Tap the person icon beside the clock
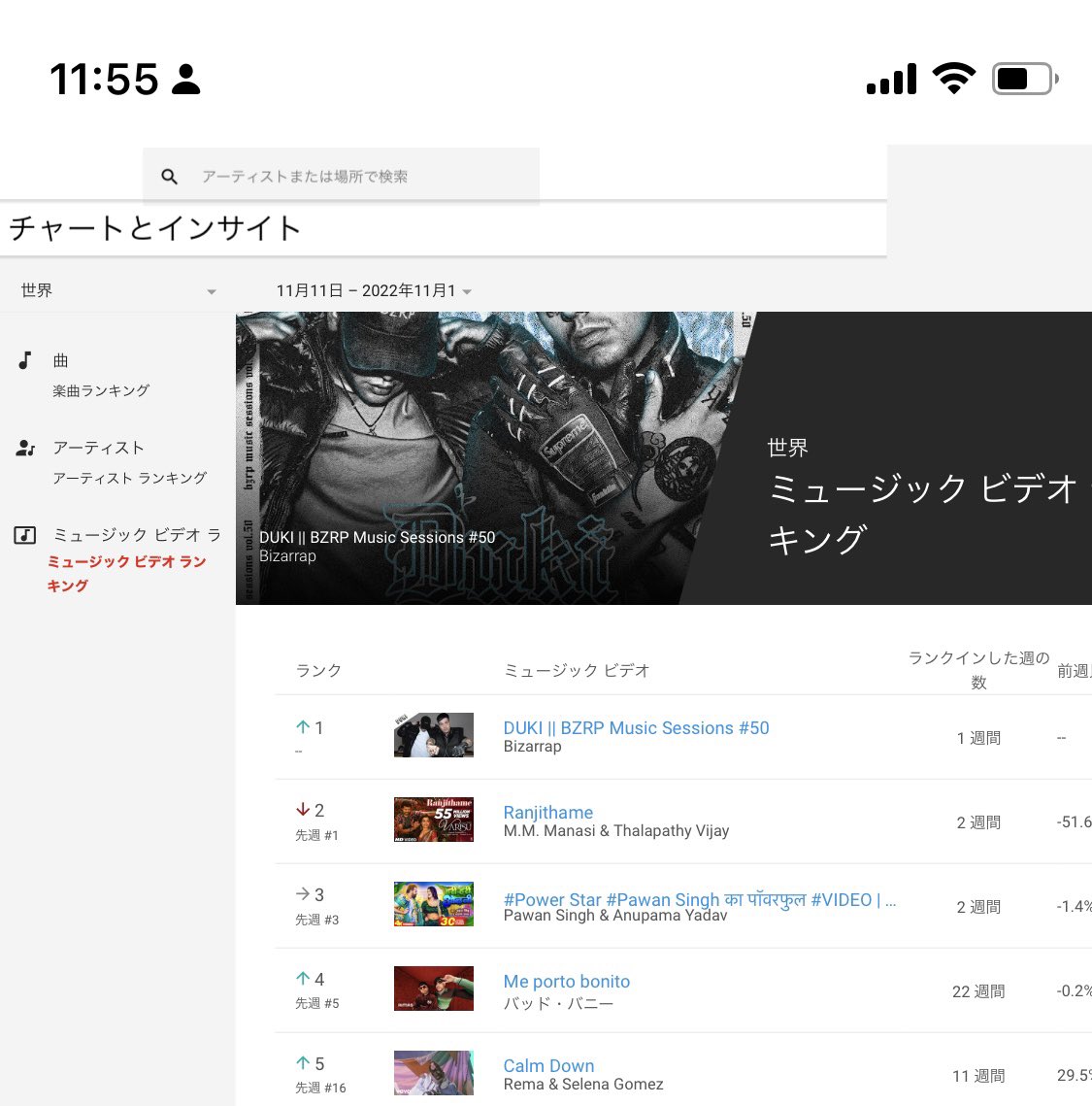 pyautogui.click(x=186, y=79)
